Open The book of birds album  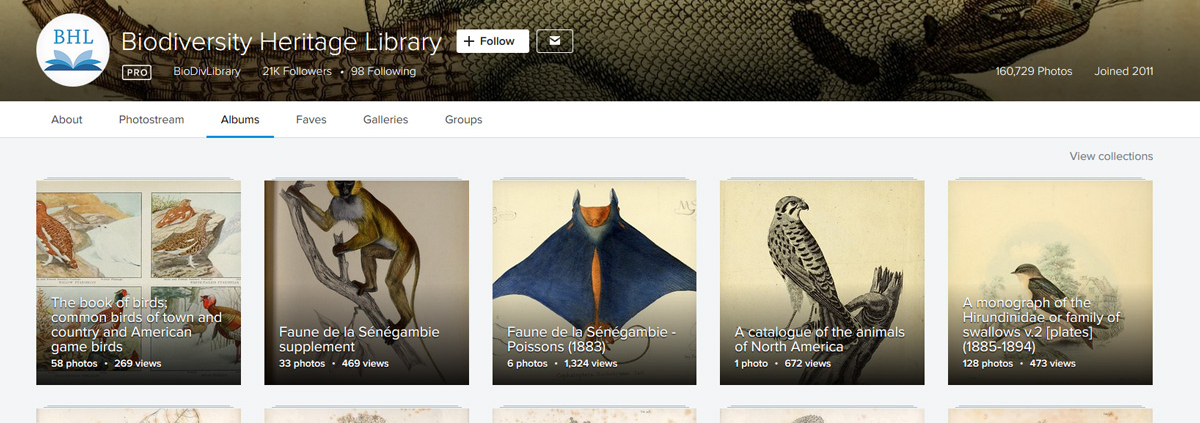coord(138,282)
